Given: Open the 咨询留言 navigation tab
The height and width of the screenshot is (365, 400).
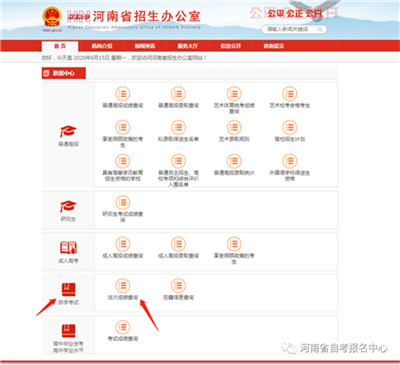Looking at the screenshot, I should point(274,46).
